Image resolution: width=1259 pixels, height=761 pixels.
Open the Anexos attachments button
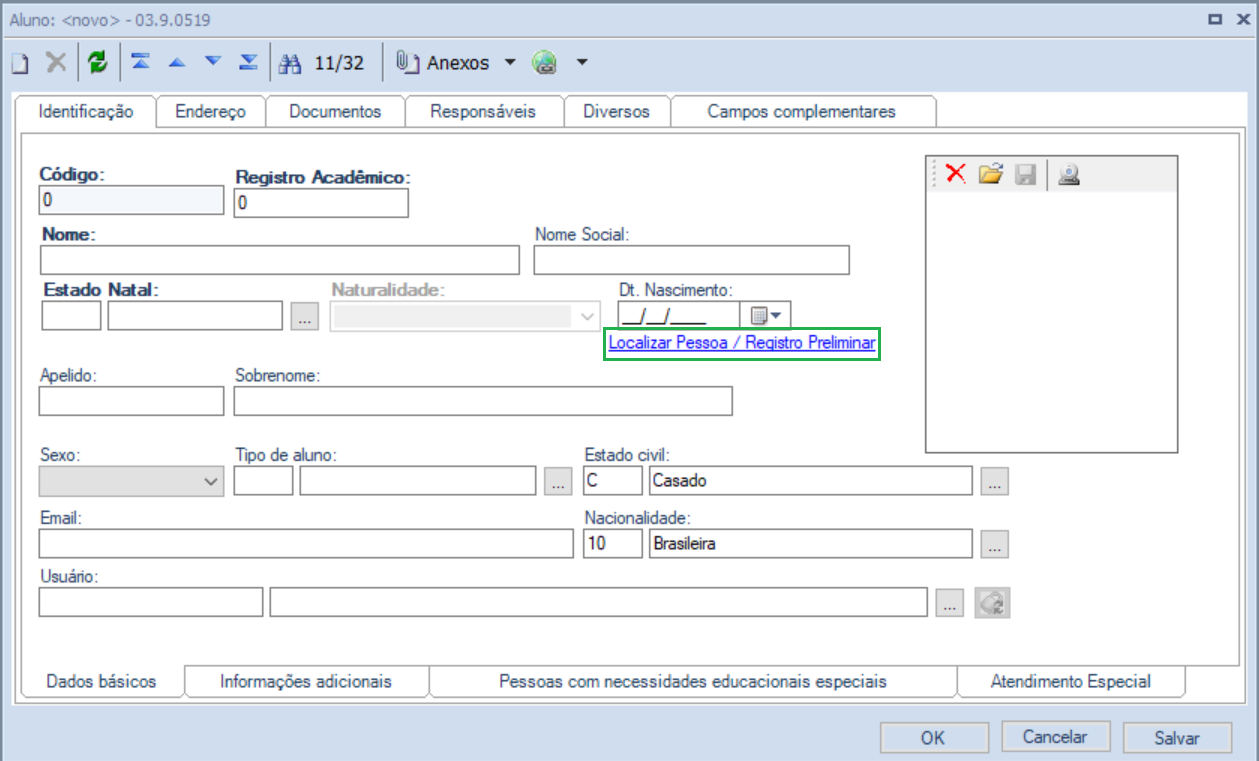442,63
